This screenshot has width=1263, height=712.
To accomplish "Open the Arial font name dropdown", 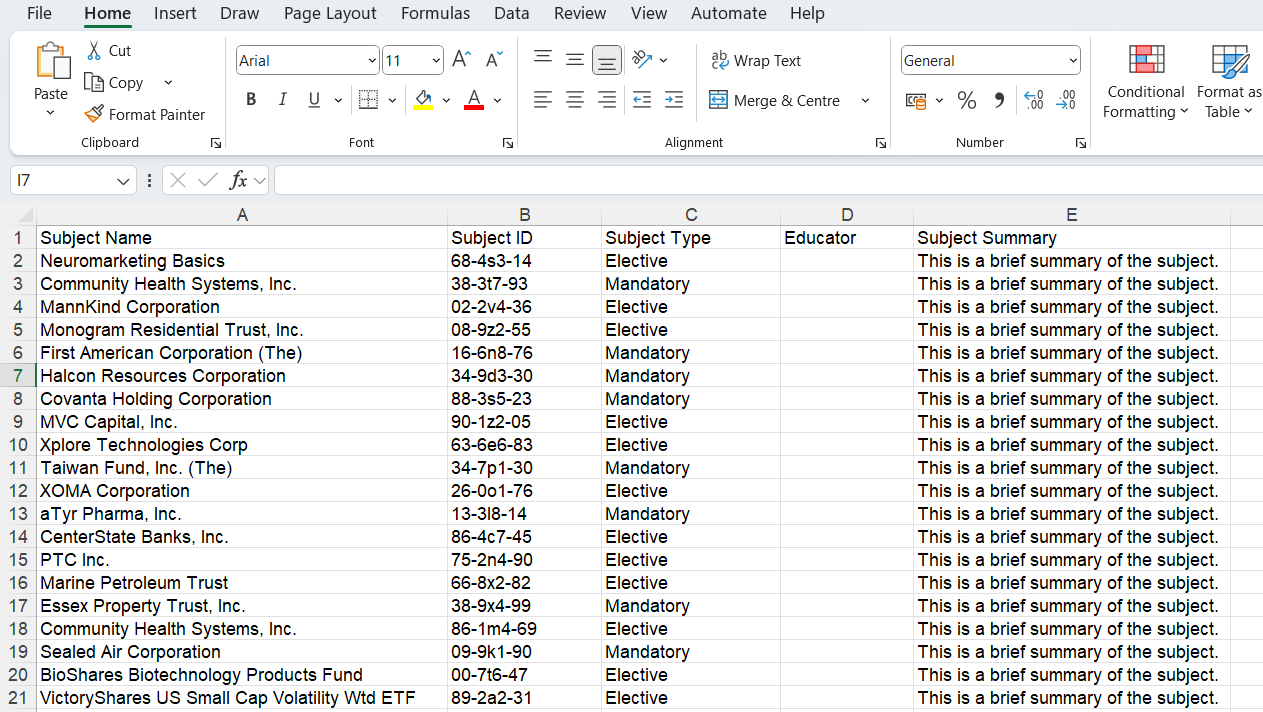I will [372, 61].
